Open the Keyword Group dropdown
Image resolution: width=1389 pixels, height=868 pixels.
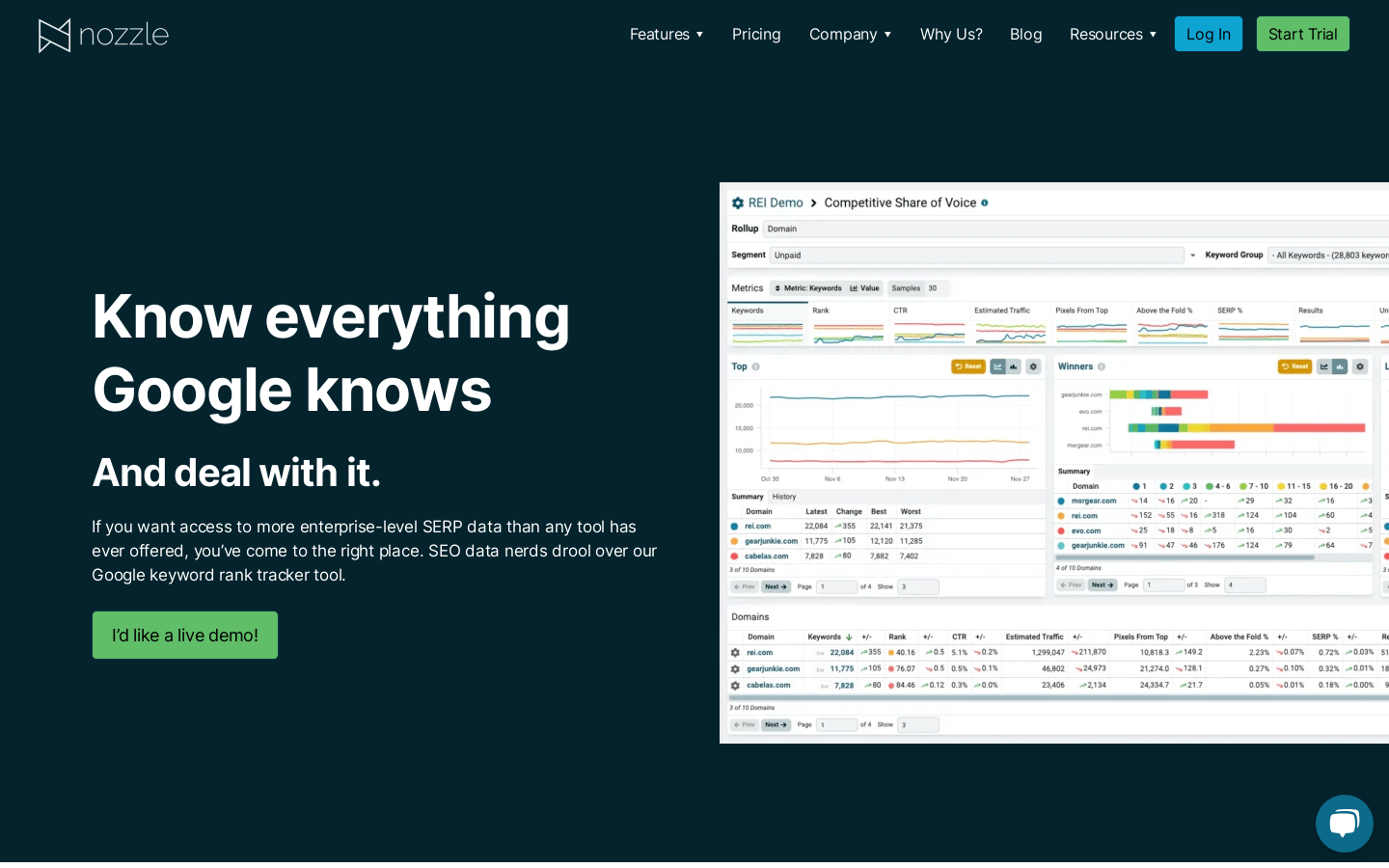pos(1329,256)
